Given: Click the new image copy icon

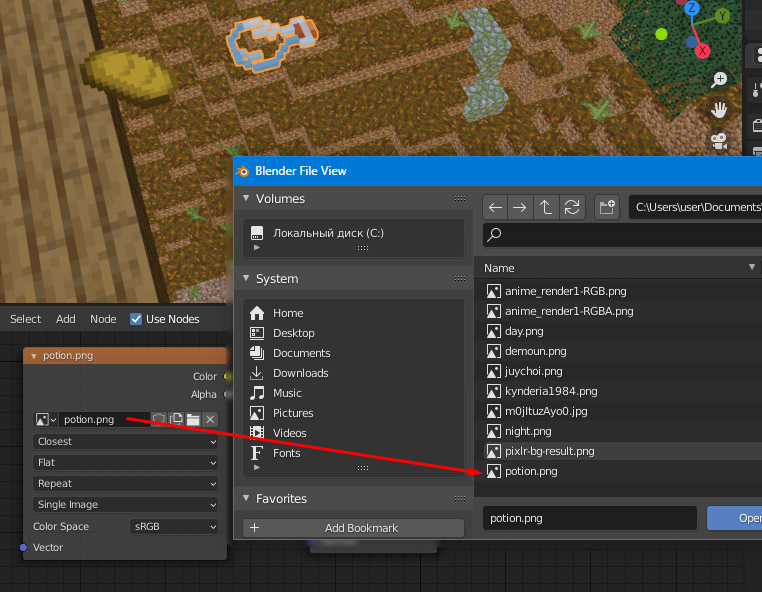Looking at the screenshot, I should (176, 419).
